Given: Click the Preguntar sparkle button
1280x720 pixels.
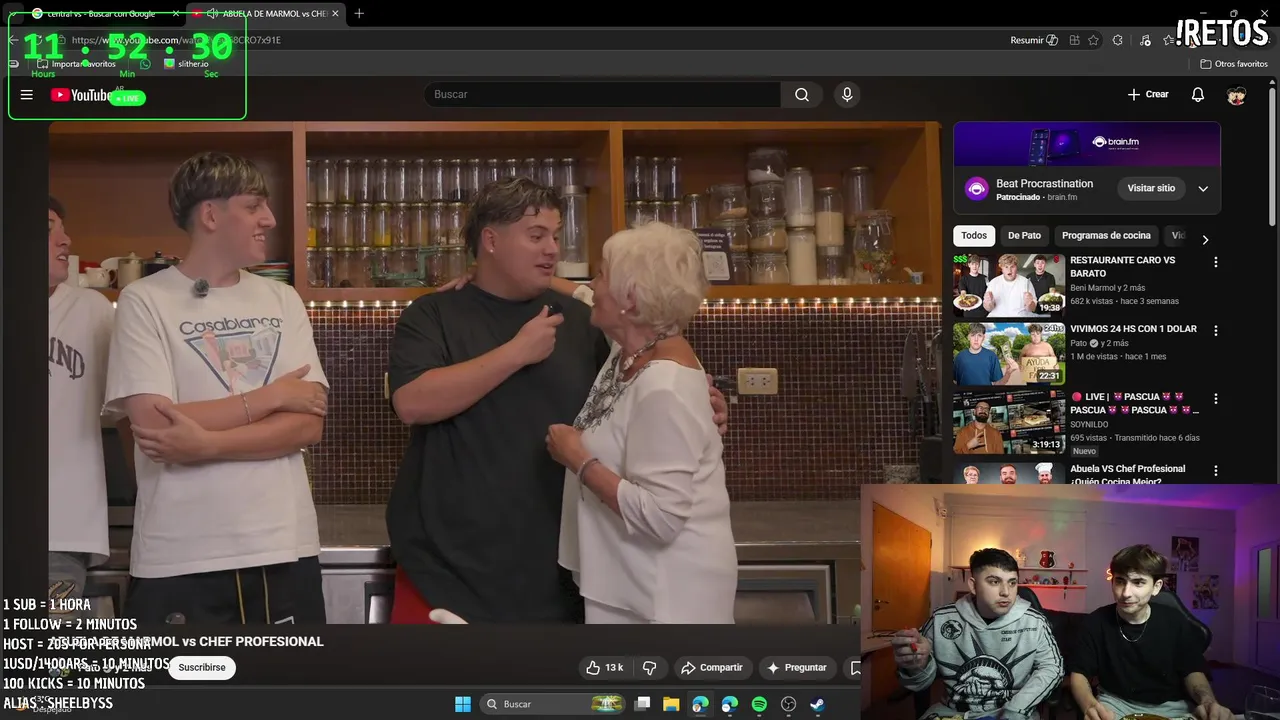Looking at the screenshot, I should [797, 667].
